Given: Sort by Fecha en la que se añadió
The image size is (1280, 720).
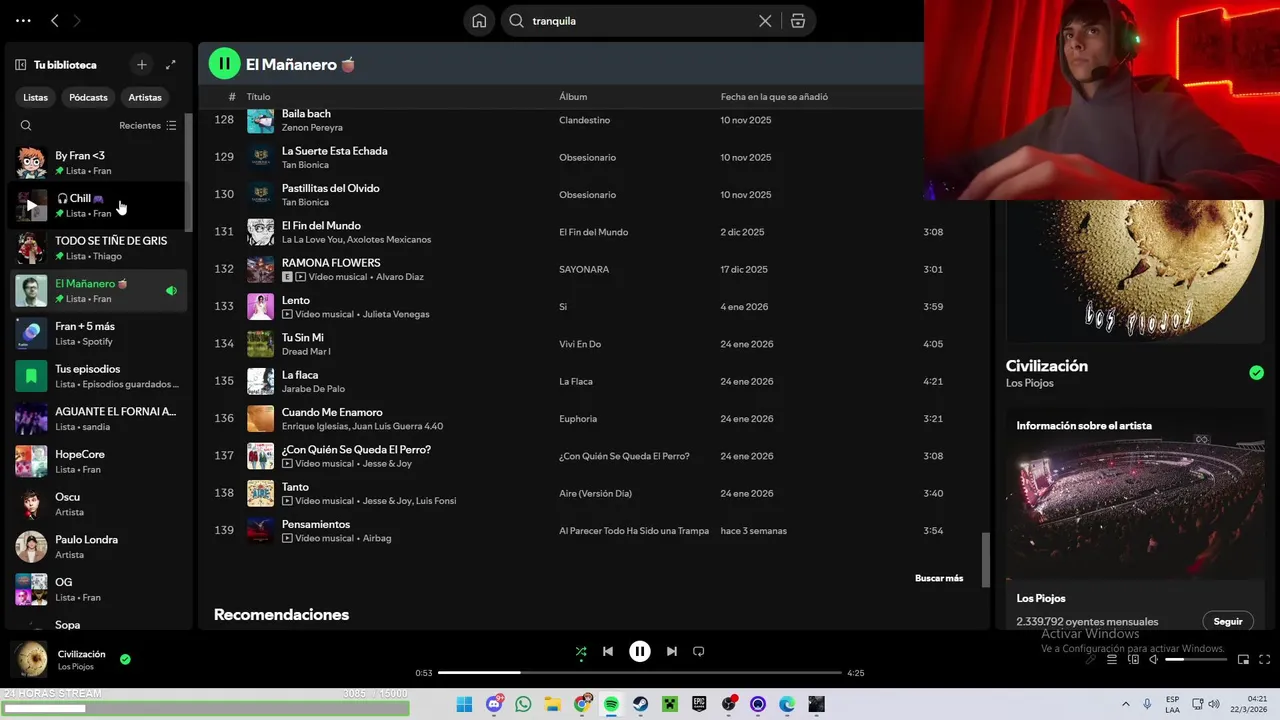Looking at the screenshot, I should (x=774, y=97).
